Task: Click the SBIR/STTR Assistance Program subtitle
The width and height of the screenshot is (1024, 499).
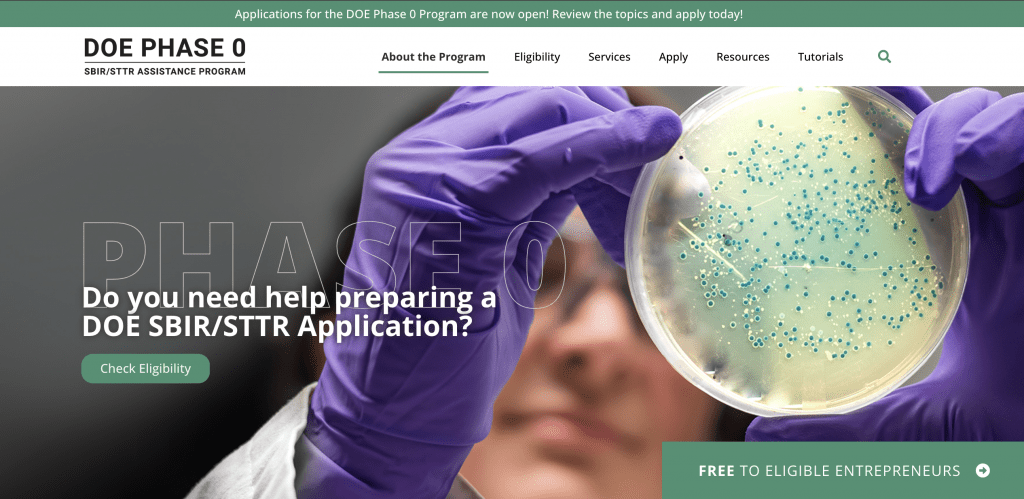Action: click(165, 71)
